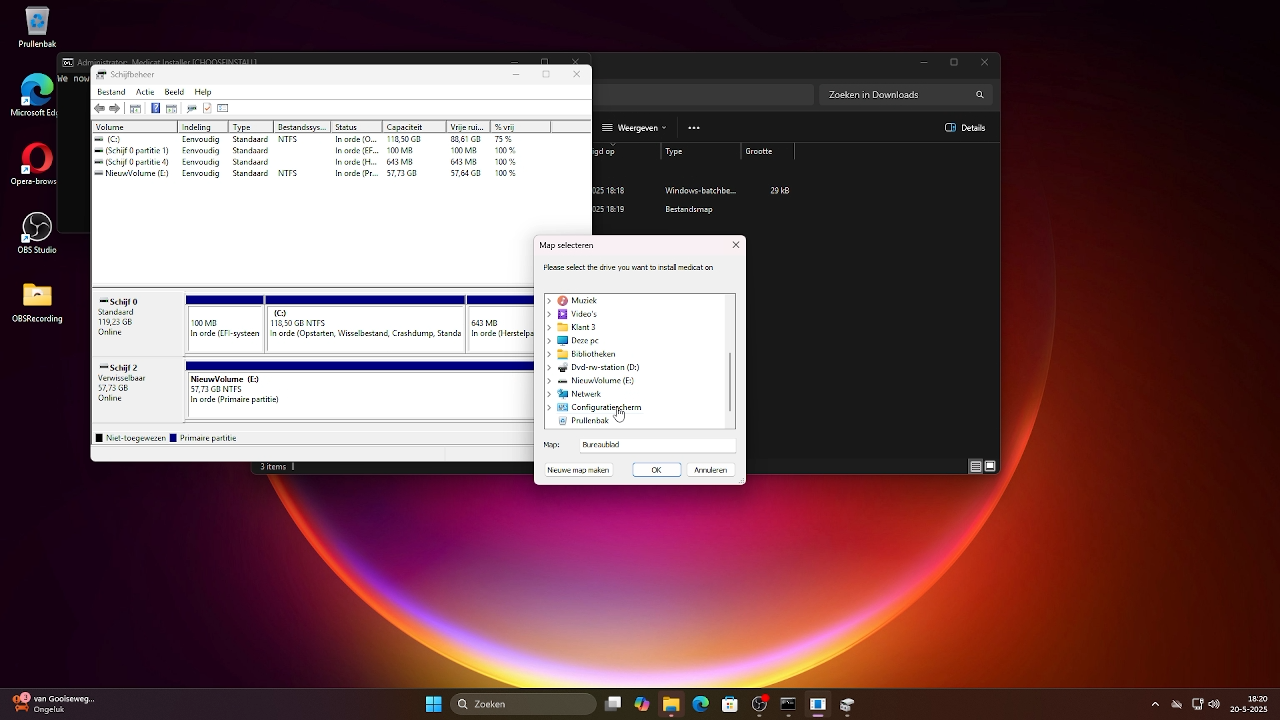1280x720 pixels.
Task: Select Deze pc in the folder tree
Action: 585,341
